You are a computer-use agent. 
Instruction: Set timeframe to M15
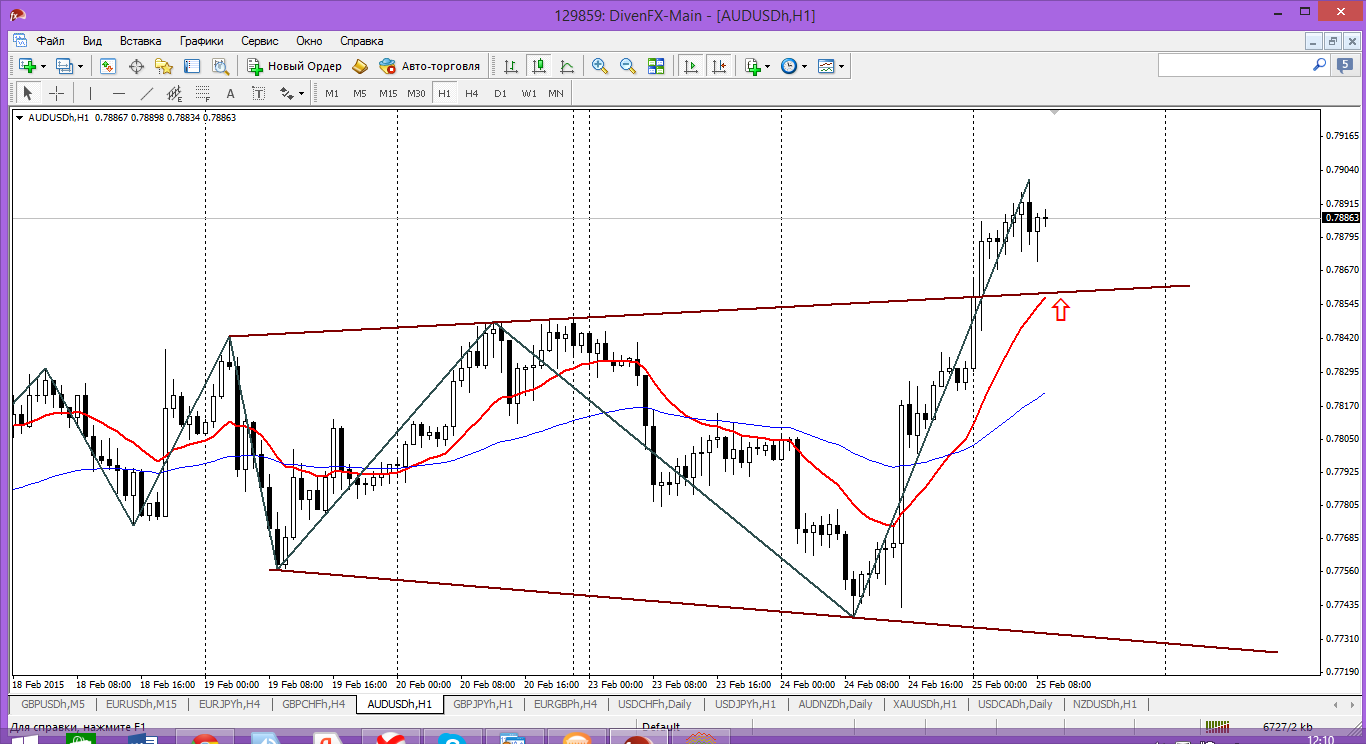(388, 93)
